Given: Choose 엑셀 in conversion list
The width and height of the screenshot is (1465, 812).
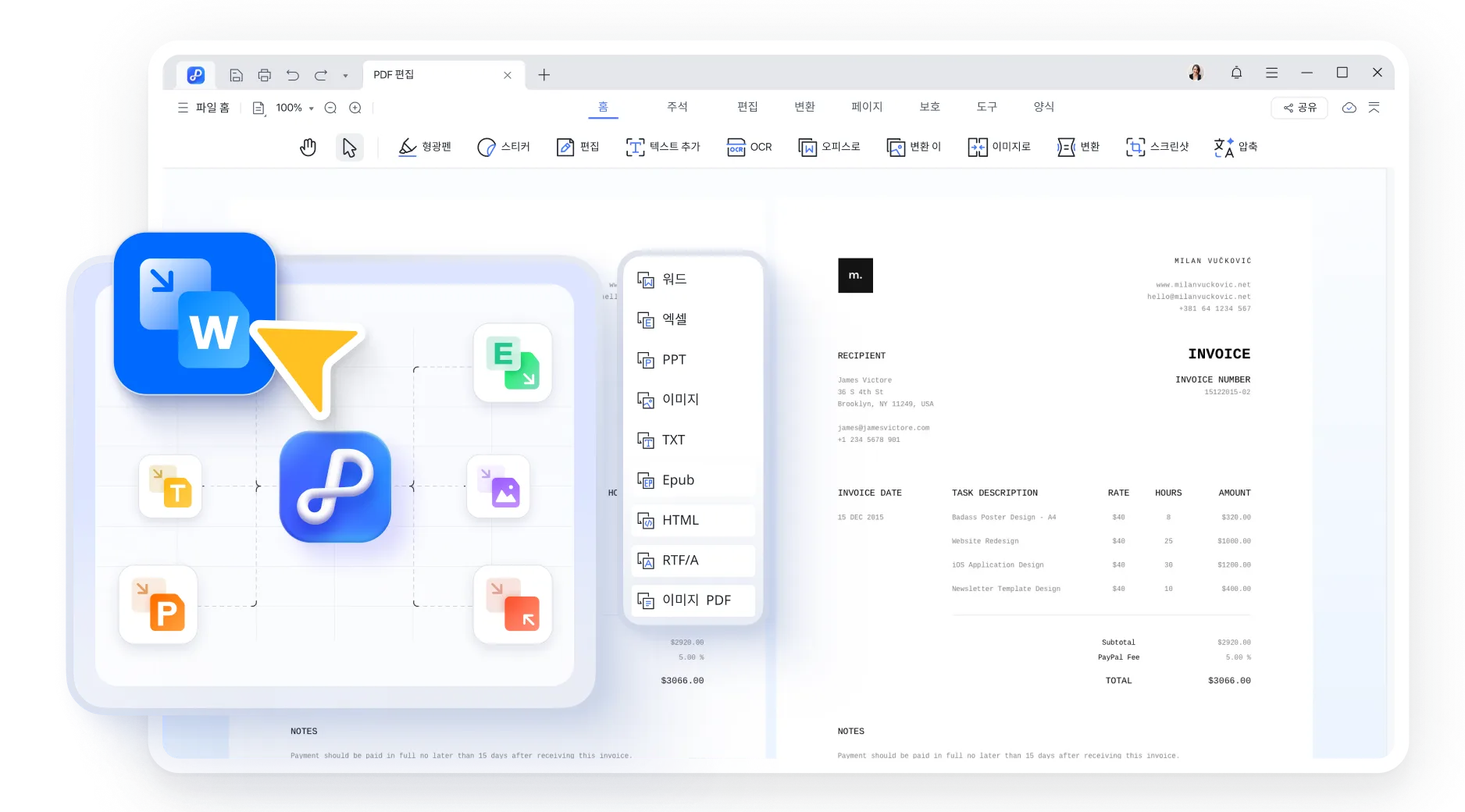Looking at the screenshot, I should (x=693, y=319).
